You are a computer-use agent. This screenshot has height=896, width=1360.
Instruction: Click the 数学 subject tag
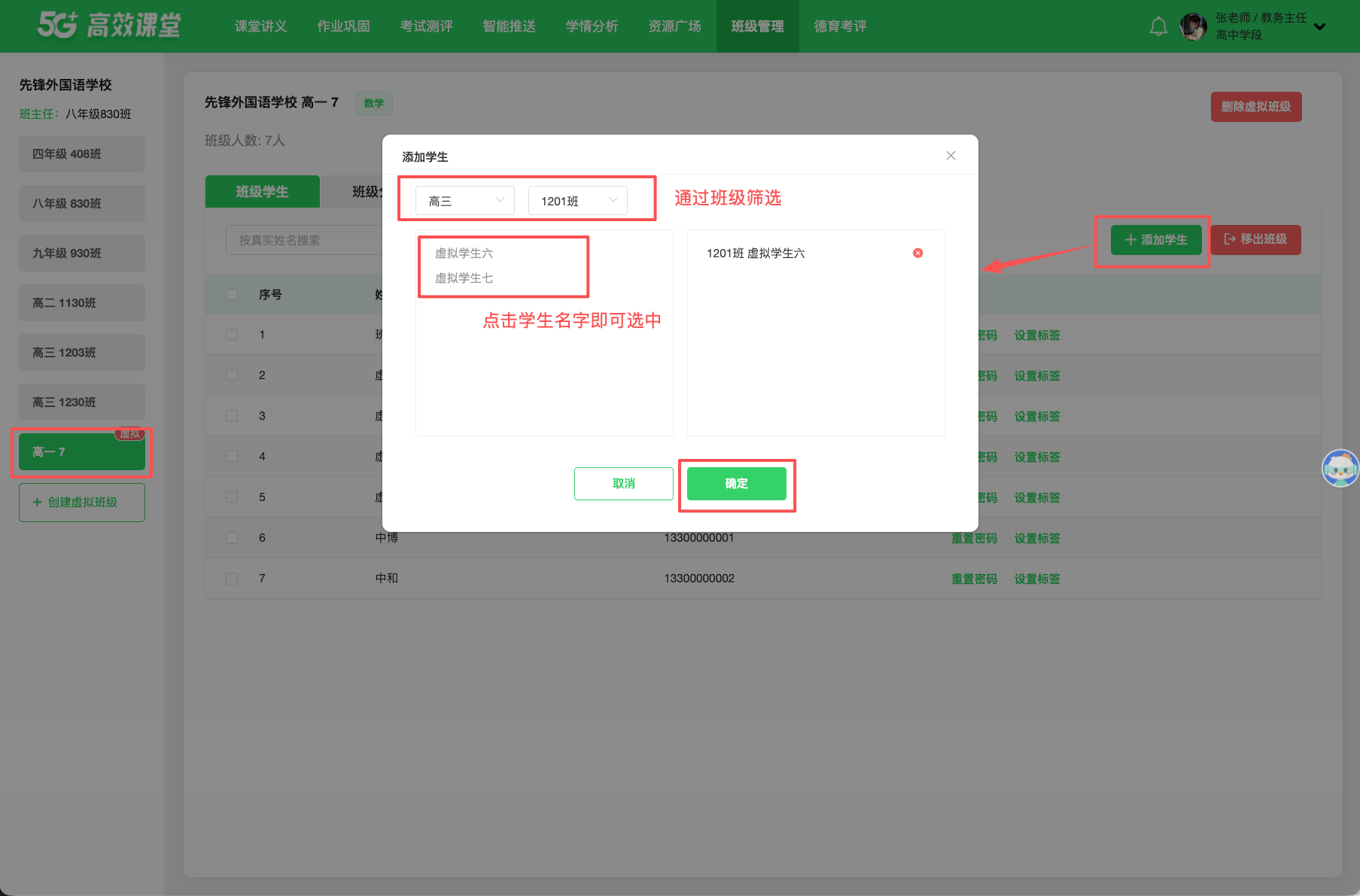[x=374, y=103]
